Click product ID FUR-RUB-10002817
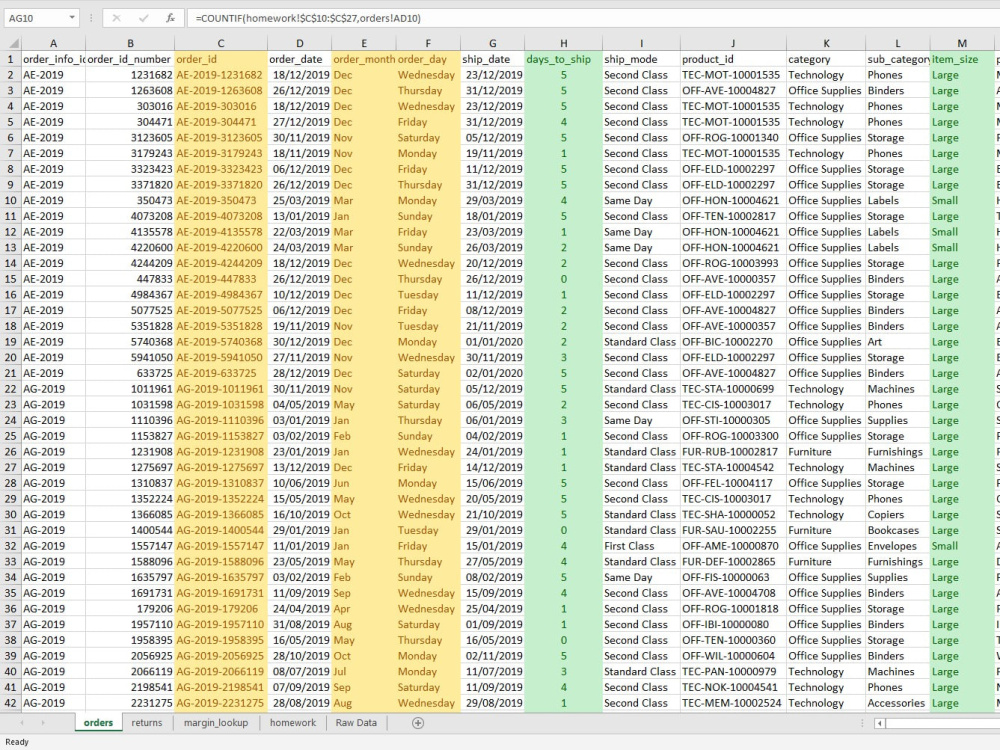Image resolution: width=1000 pixels, height=750 pixels. pyautogui.click(x=733, y=452)
